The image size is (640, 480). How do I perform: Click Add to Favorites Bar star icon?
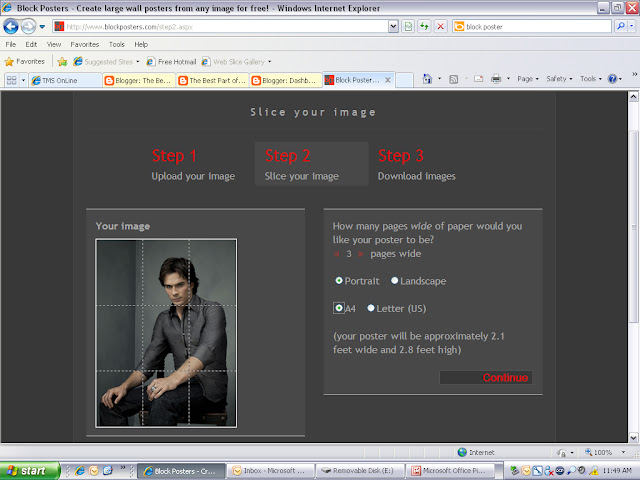(62, 62)
